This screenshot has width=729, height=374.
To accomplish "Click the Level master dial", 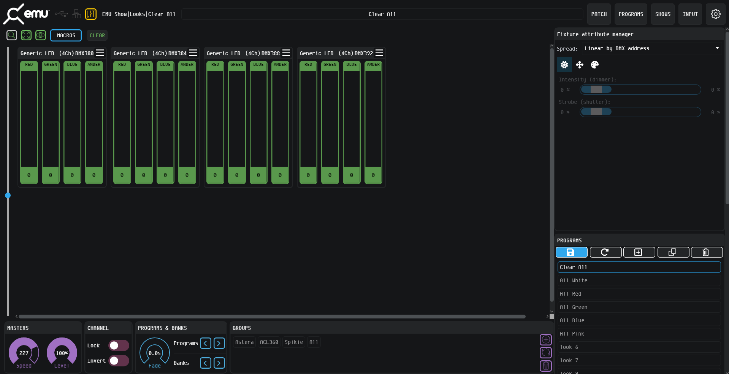I will click(62, 352).
